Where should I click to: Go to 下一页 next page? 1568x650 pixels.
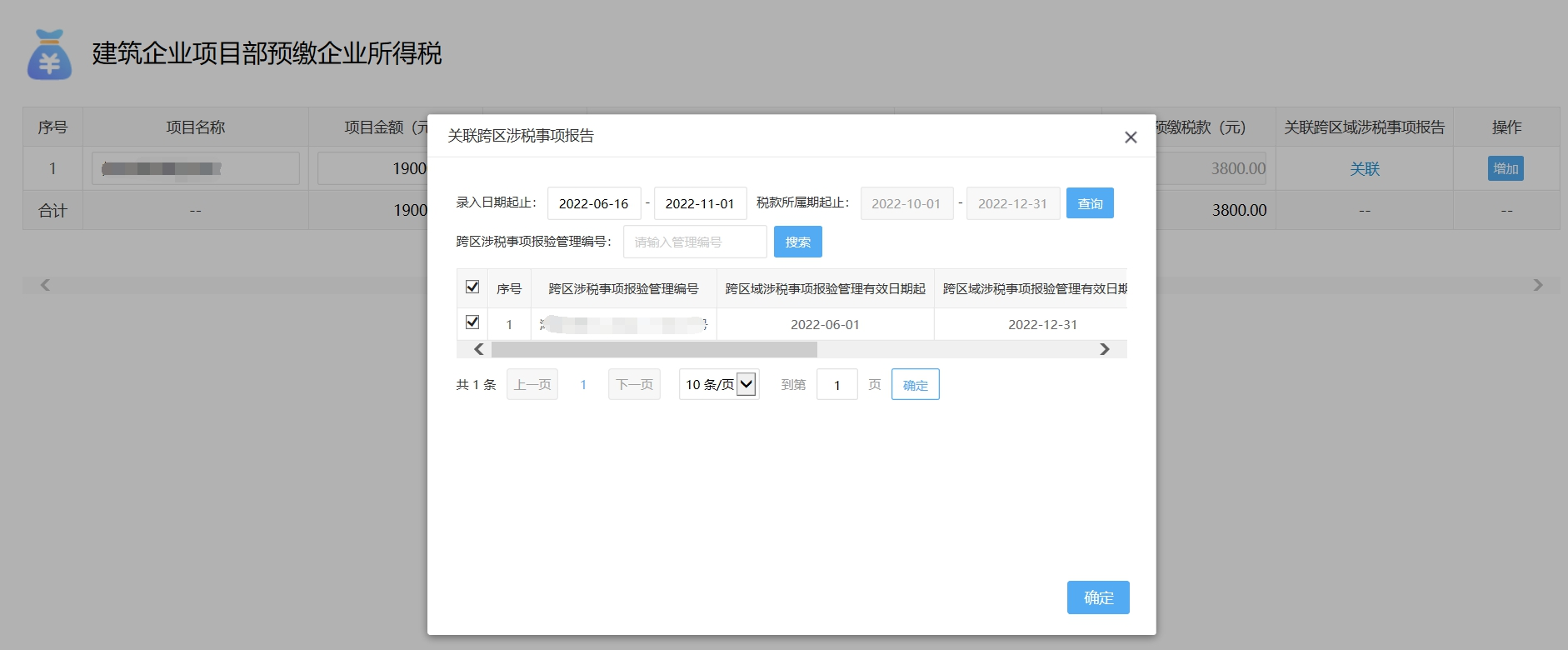(634, 384)
